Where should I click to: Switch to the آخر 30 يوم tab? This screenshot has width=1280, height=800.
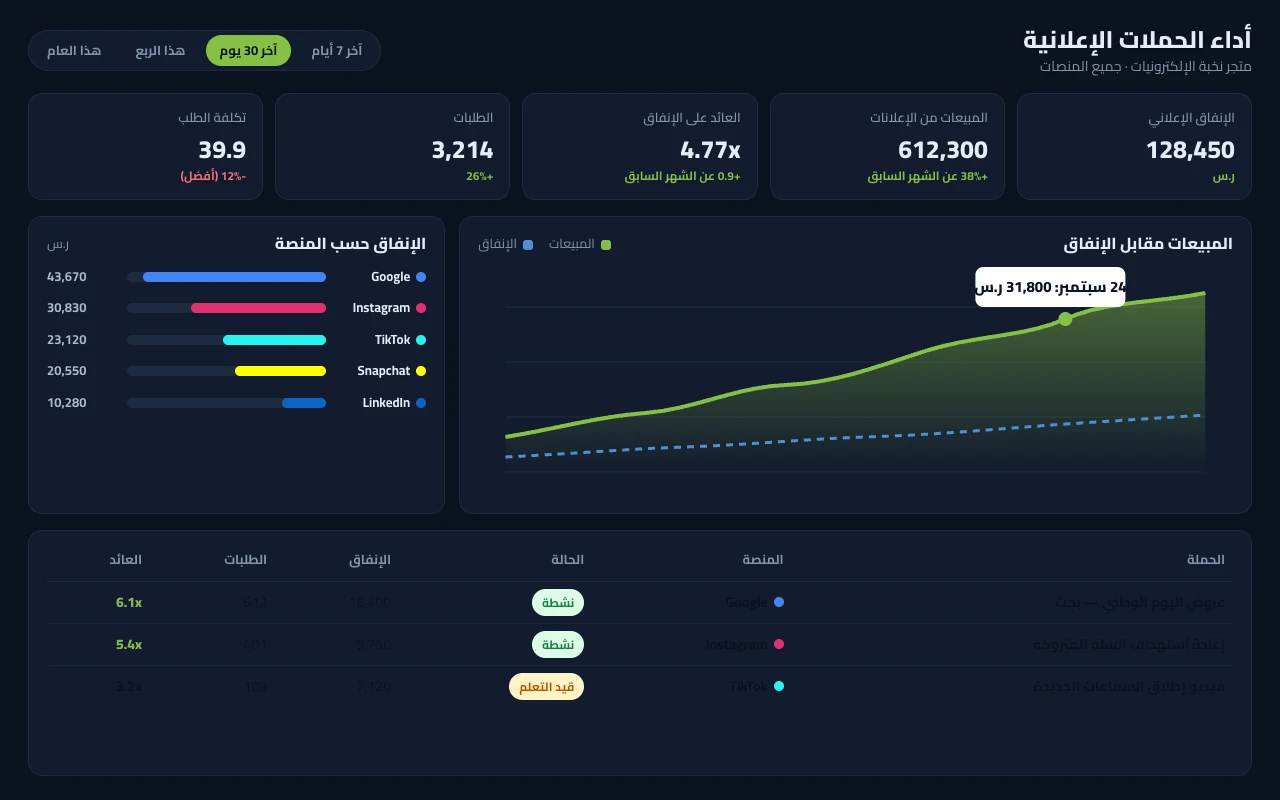(x=248, y=51)
